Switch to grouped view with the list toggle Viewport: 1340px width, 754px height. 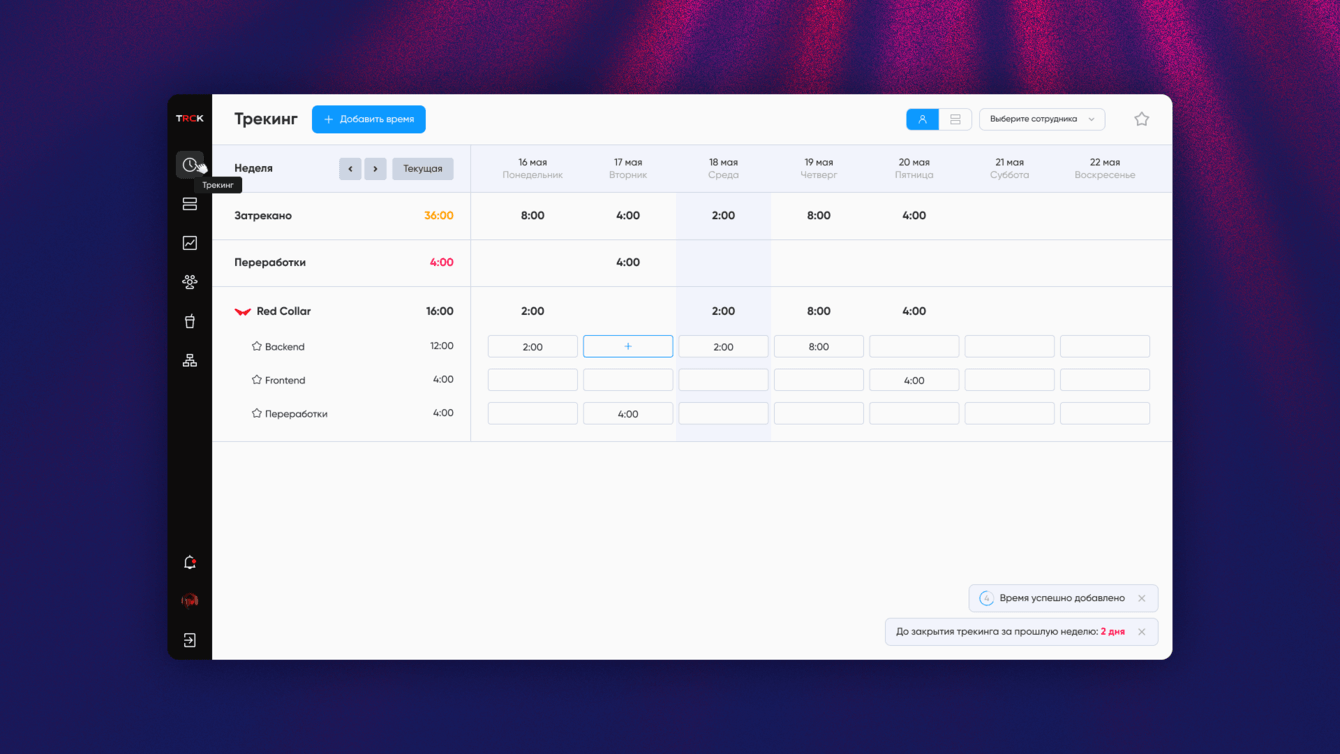(x=955, y=118)
